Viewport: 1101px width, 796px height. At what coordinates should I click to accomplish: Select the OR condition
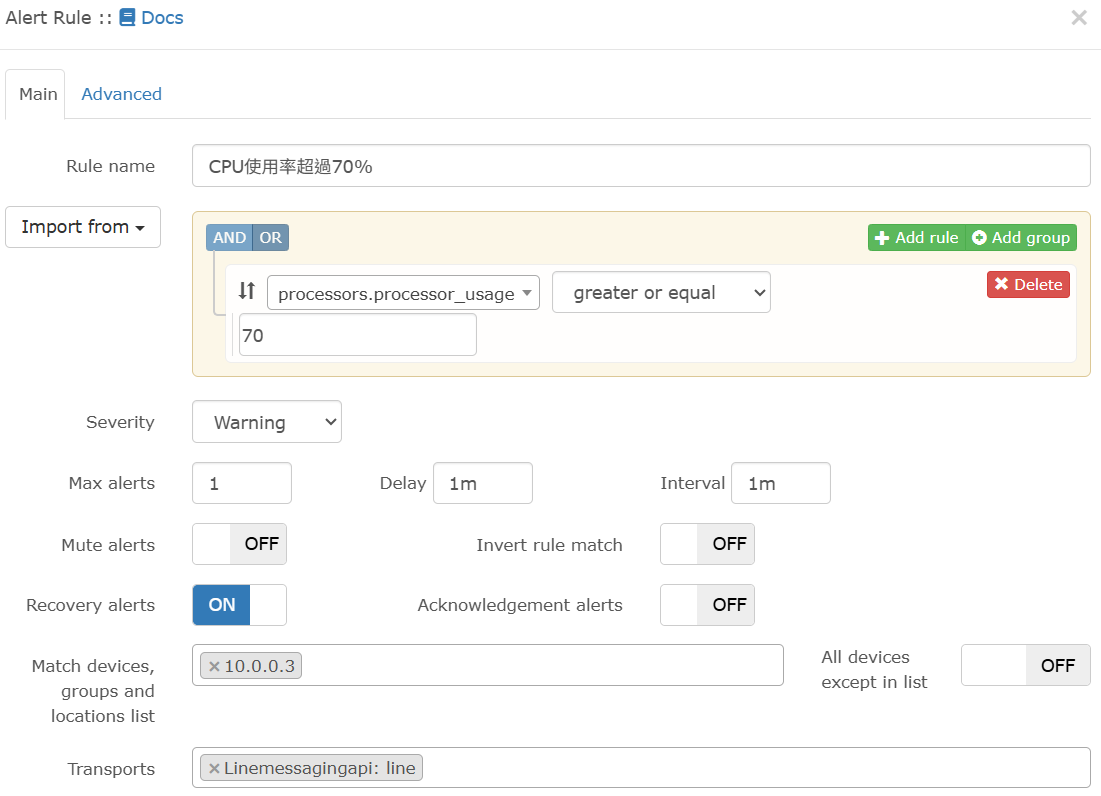pos(271,238)
